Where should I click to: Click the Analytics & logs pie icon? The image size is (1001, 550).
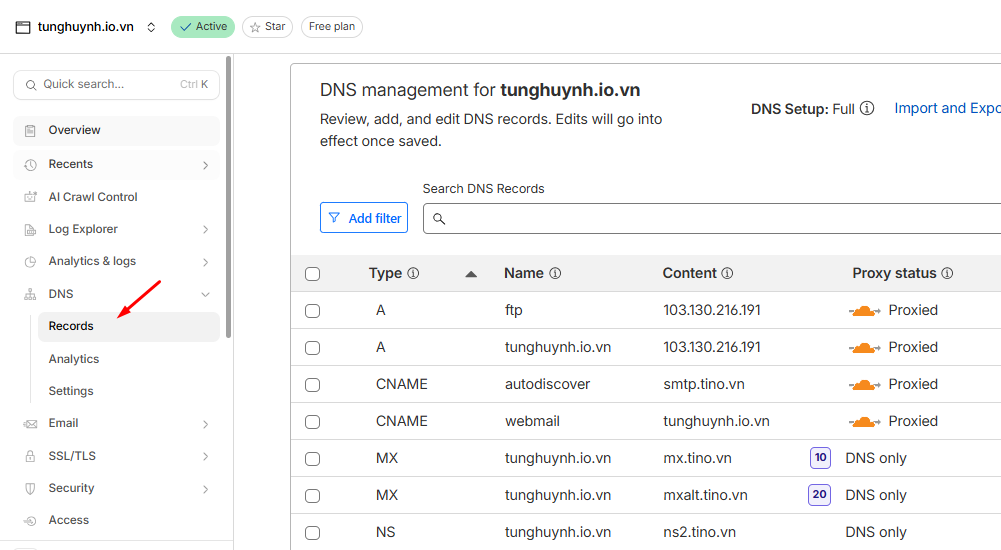coord(30,262)
